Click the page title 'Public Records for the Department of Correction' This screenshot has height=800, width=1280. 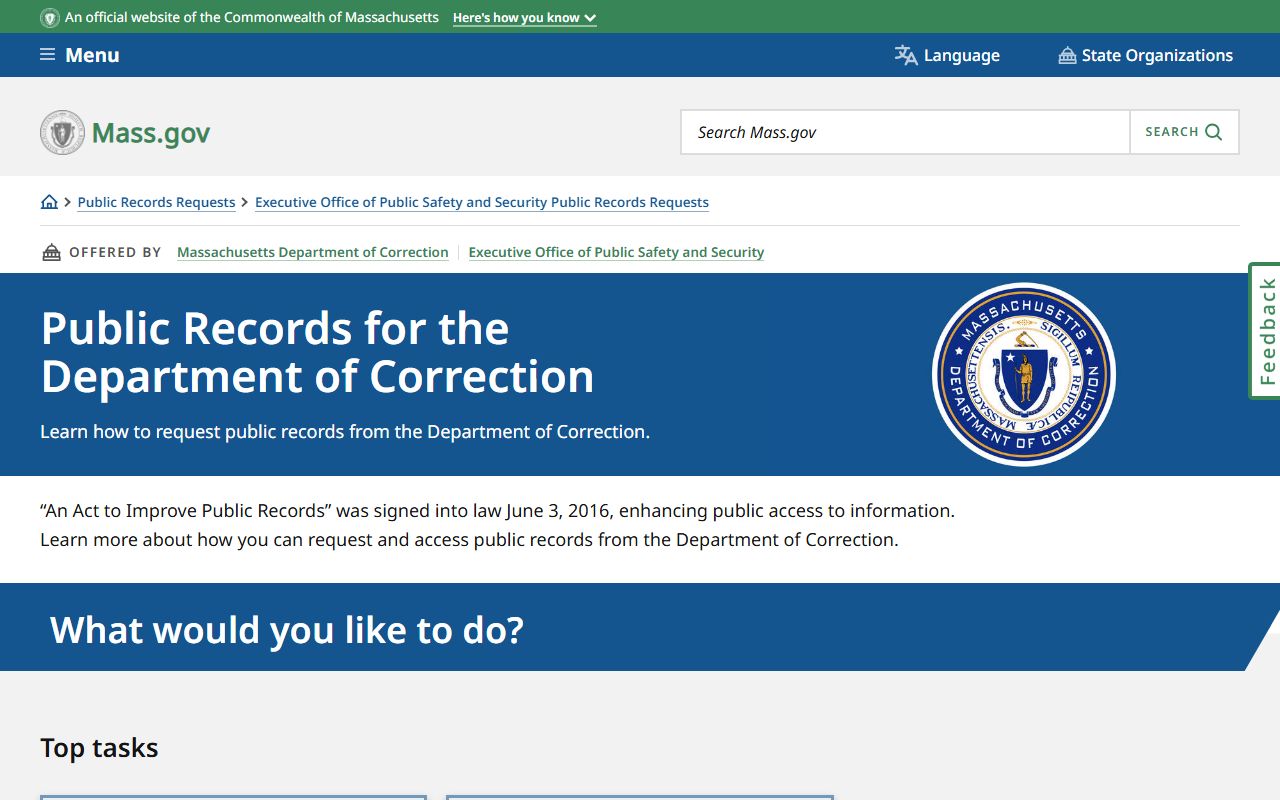coord(318,352)
